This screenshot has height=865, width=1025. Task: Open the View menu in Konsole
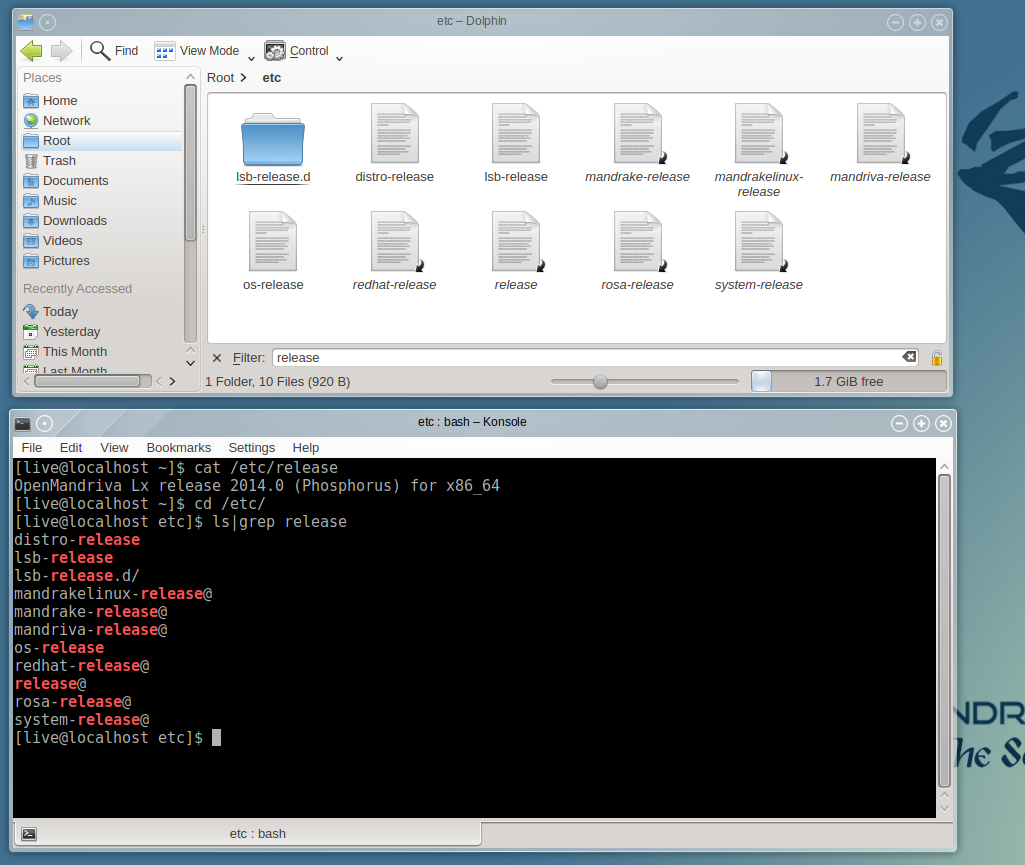click(x=114, y=448)
